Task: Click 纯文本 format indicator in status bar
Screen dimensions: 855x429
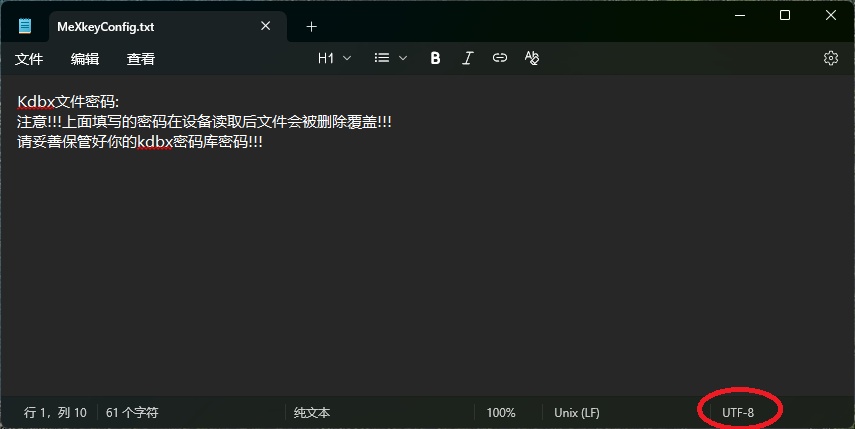Action: pos(312,412)
